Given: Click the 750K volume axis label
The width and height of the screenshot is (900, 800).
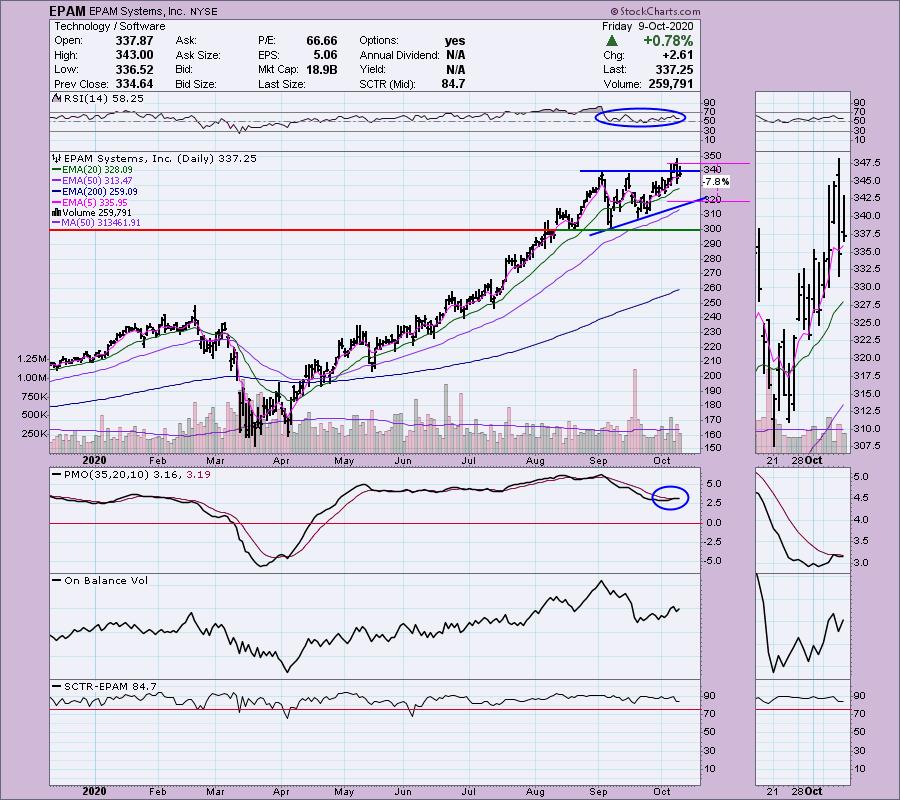Looking at the screenshot, I should click(34, 397).
